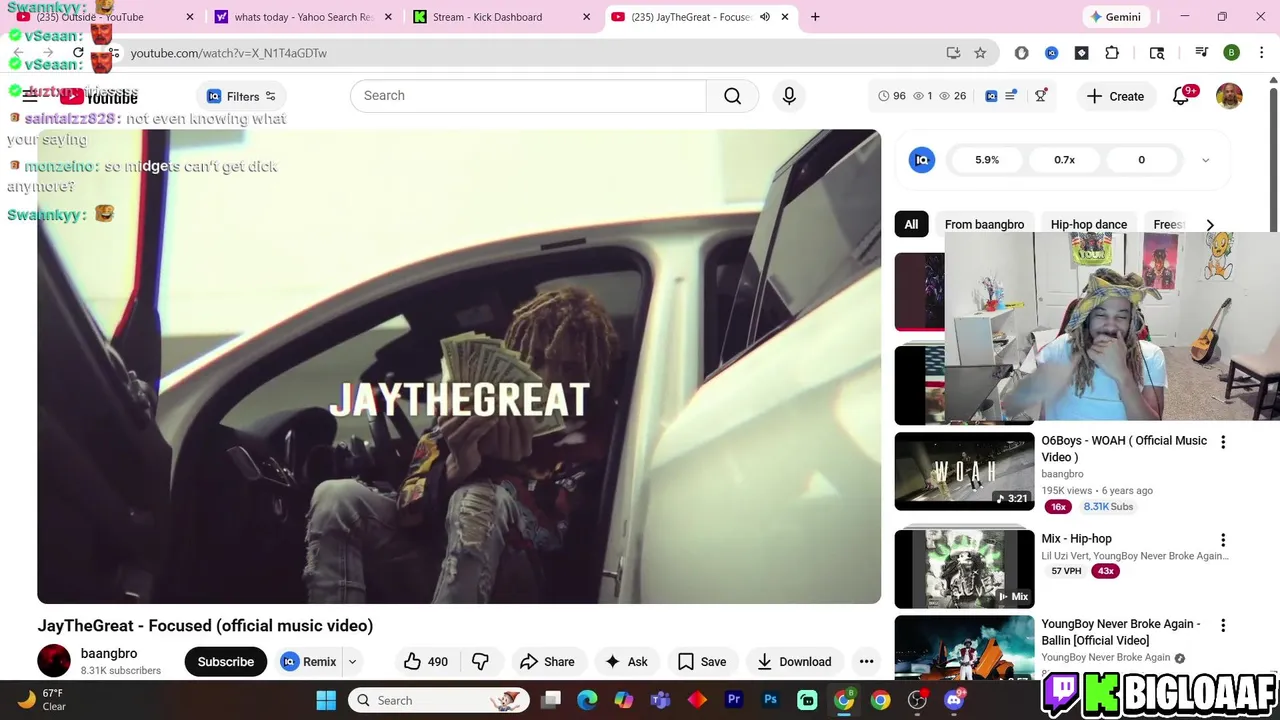Image resolution: width=1280 pixels, height=720 pixels.
Task: Click the Download button
Action: 794,661
